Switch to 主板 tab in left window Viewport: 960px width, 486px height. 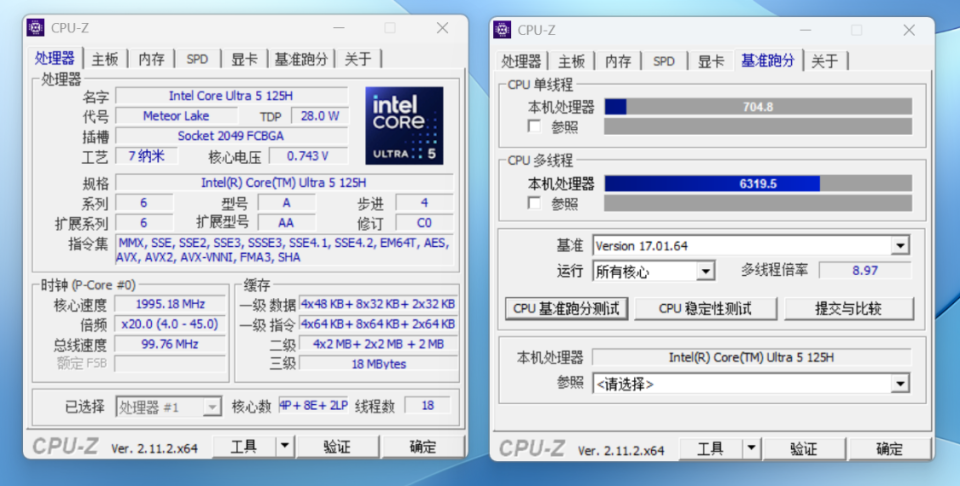point(105,59)
